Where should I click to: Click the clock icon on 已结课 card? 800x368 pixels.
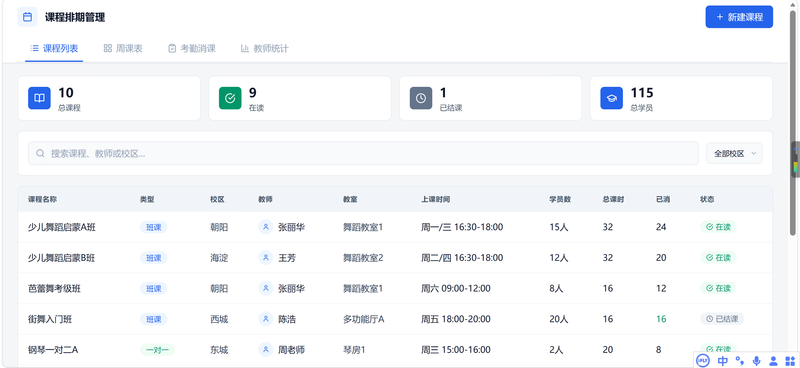tap(421, 98)
